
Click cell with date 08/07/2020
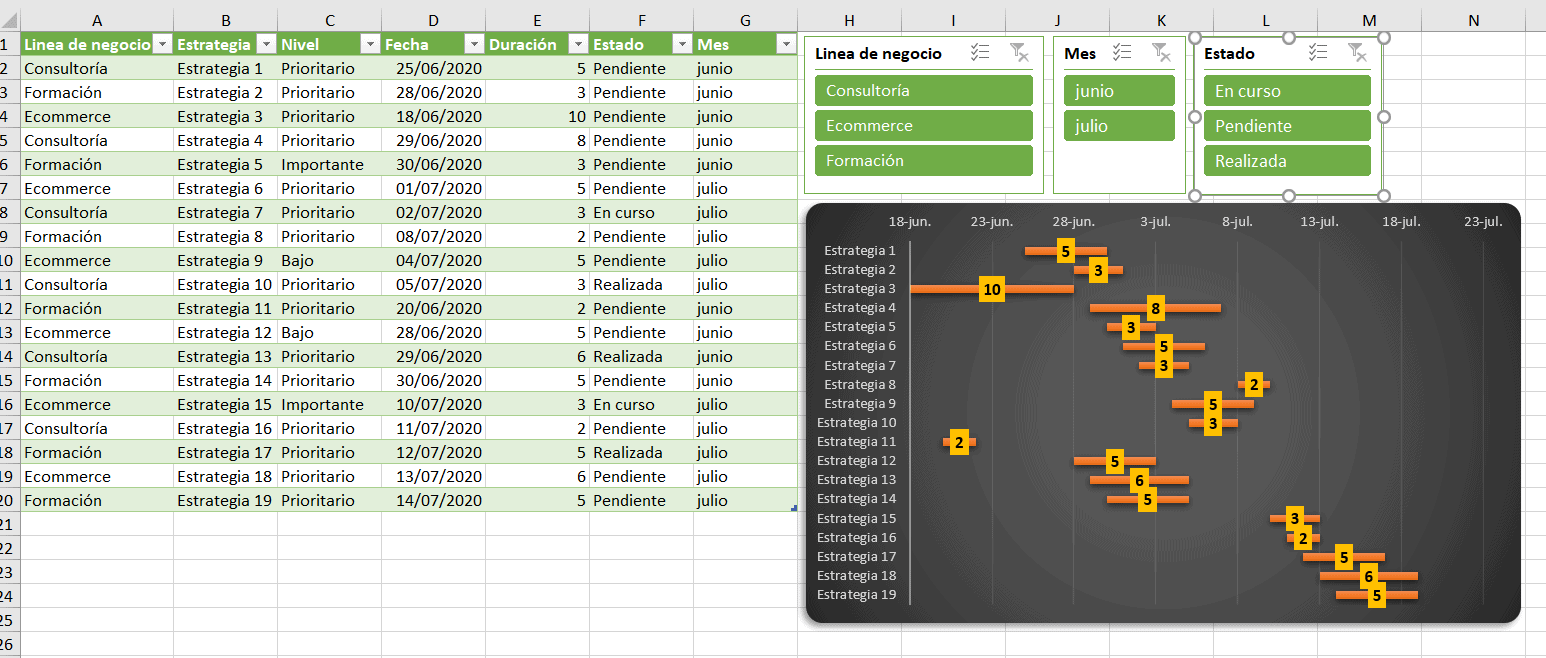[x=433, y=236]
